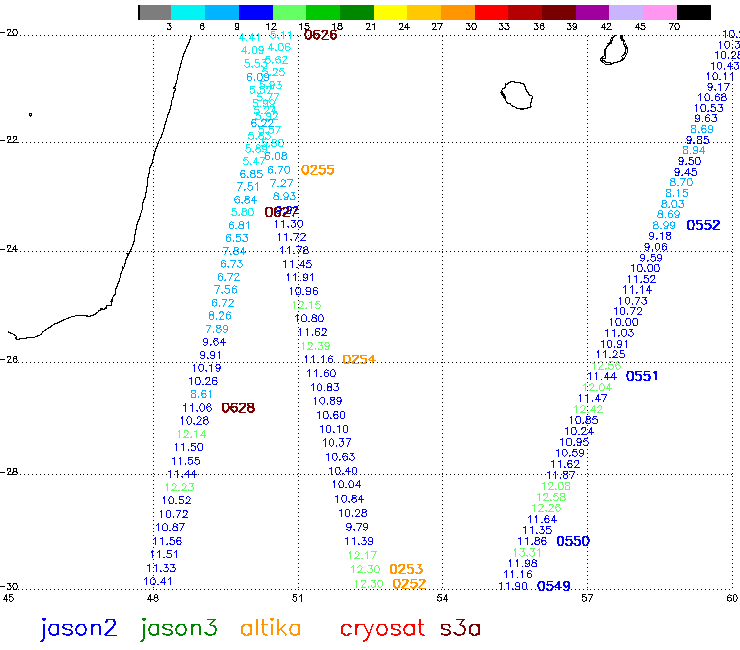This screenshot has width=740, height=650.
Task: Select the -28 latitude axis label
Action: pos(10,472)
